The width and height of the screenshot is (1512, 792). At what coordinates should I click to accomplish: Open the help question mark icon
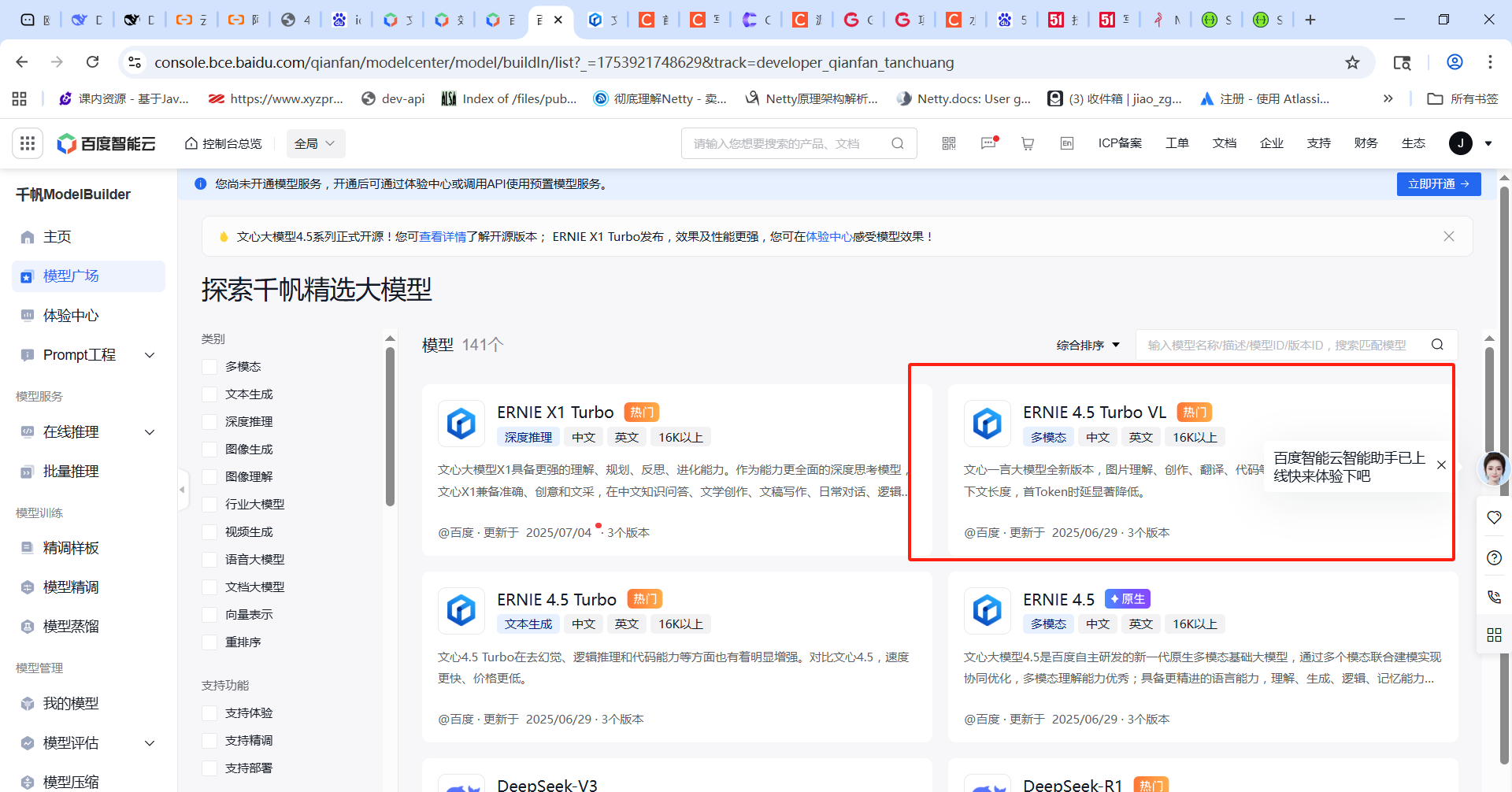coord(1494,558)
